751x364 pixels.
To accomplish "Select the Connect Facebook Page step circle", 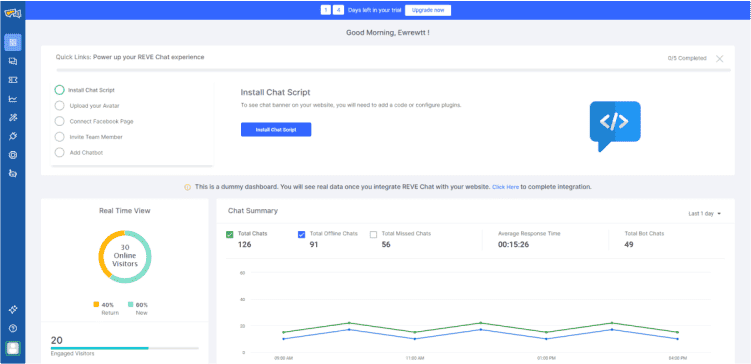I will [x=59, y=121].
